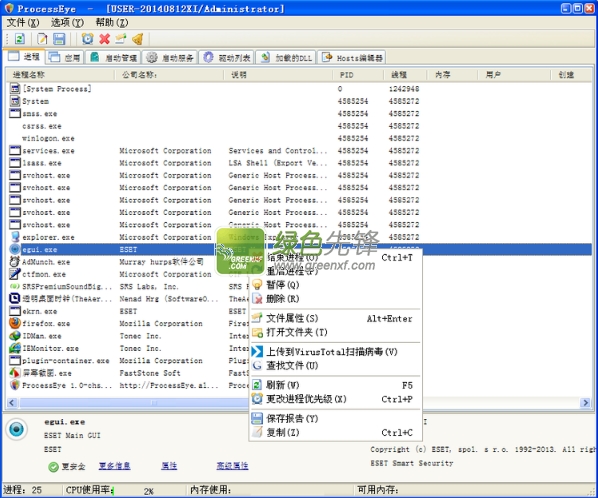Click the transparent desktop clock process icon
The width and height of the screenshot is (598, 498).
pyautogui.click(x=15, y=299)
